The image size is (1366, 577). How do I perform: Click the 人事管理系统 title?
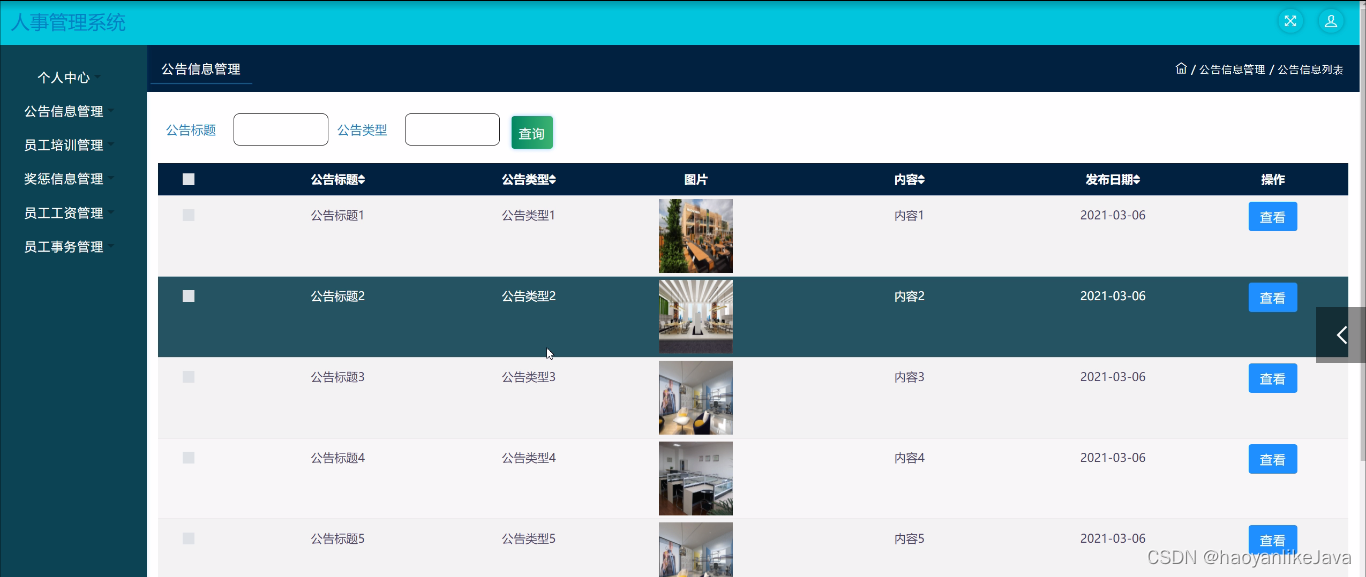(68, 22)
